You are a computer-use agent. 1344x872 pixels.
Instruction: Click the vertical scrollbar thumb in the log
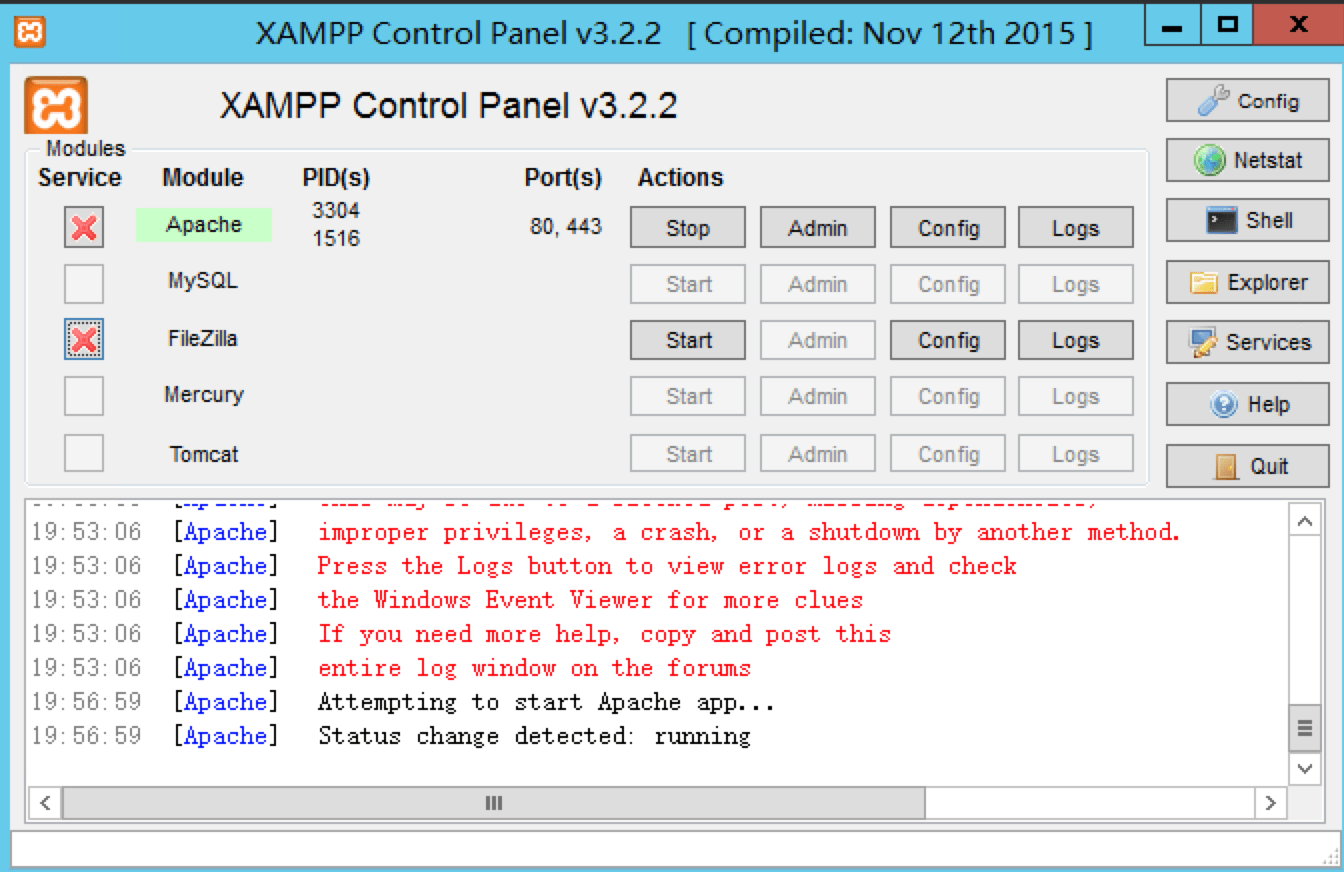coord(1304,728)
